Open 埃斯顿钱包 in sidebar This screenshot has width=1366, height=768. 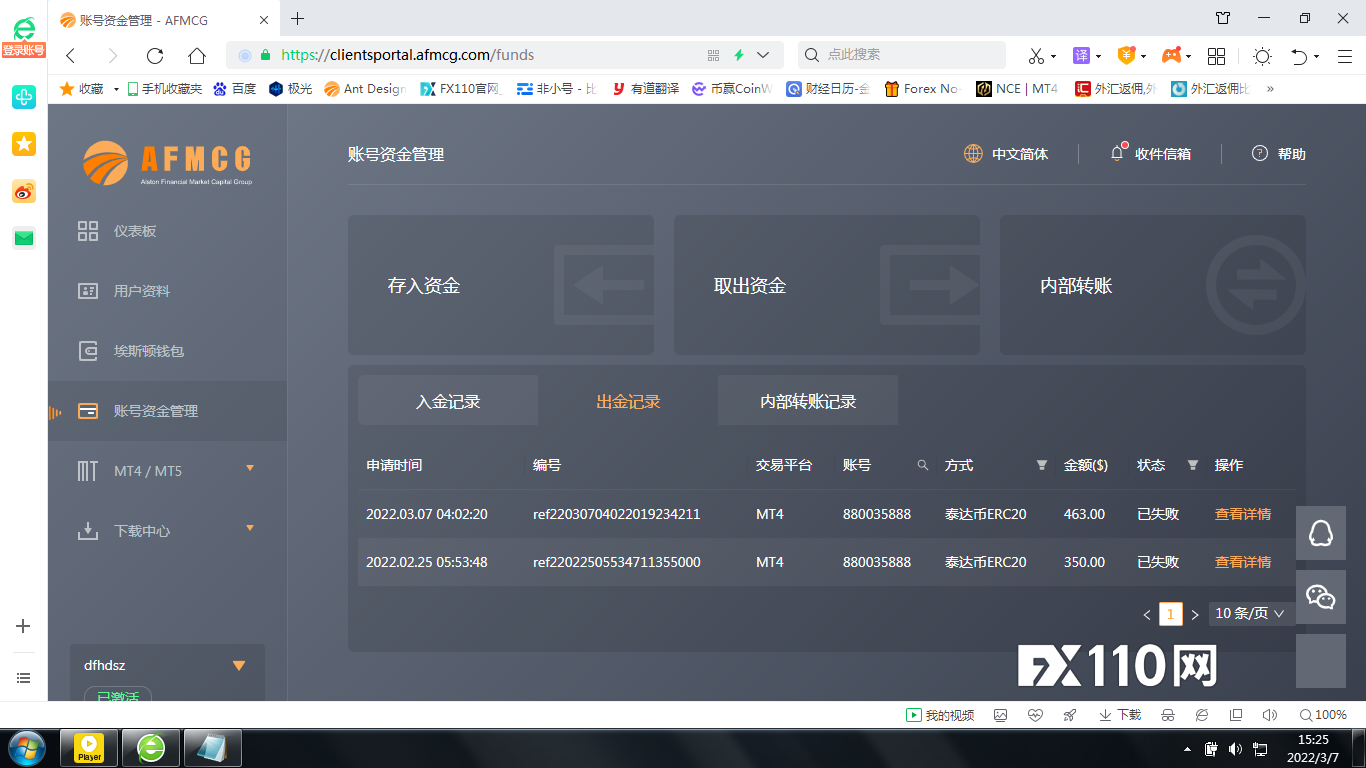(x=149, y=351)
